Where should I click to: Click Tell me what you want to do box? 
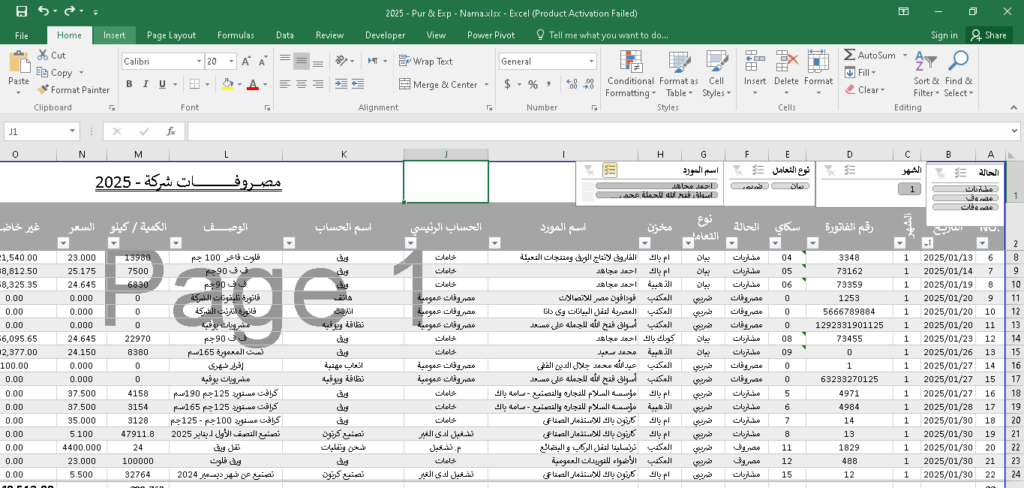(x=602, y=35)
